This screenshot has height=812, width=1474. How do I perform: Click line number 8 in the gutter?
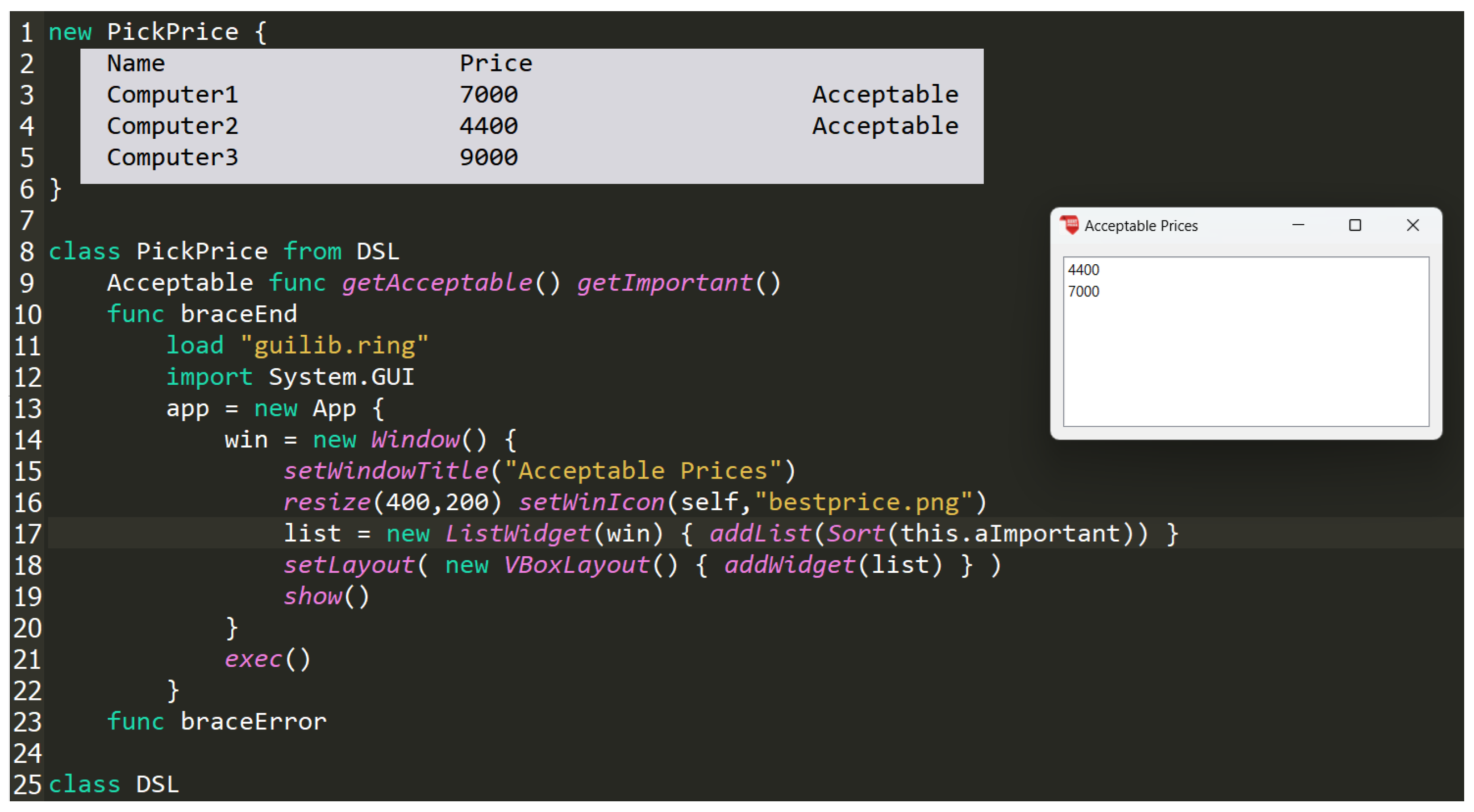(28, 252)
